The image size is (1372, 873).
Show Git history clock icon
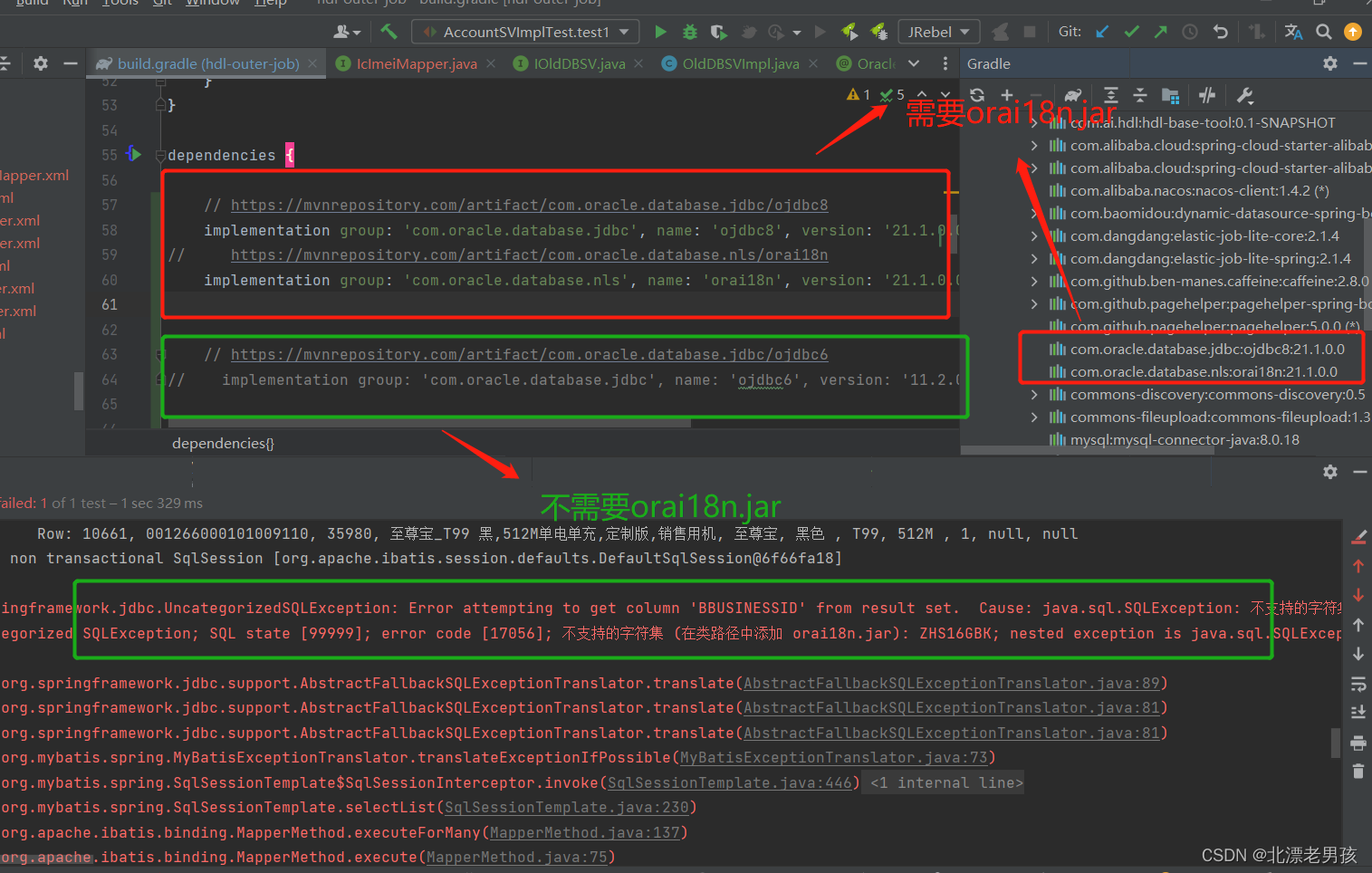click(1190, 32)
